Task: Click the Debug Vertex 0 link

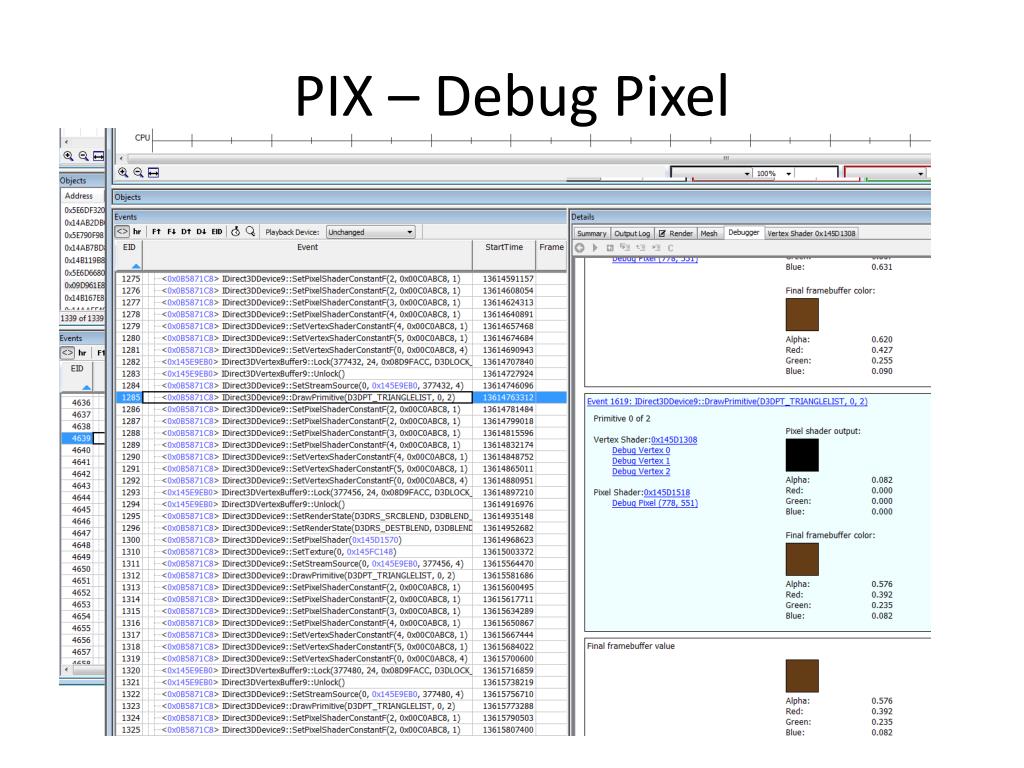Action: coord(641,451)
